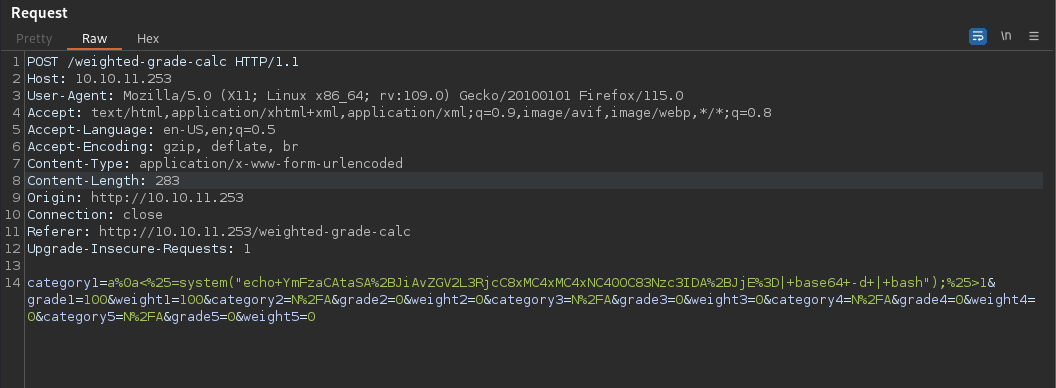Click the User-Agent header line
Screen dimensions: 1056x388
tap(355, 96)
